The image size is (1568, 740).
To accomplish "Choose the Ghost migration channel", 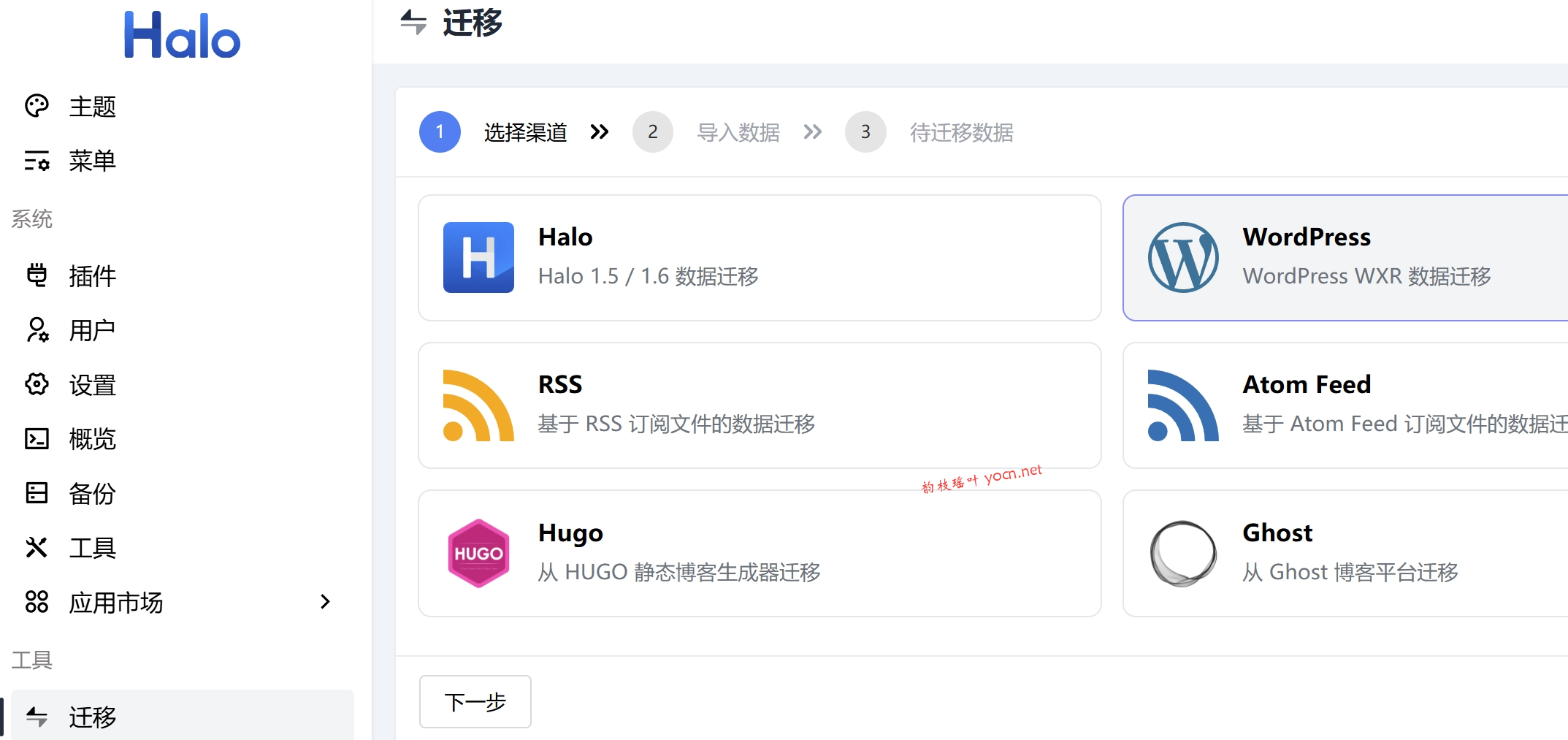I will pos(1344,553).
